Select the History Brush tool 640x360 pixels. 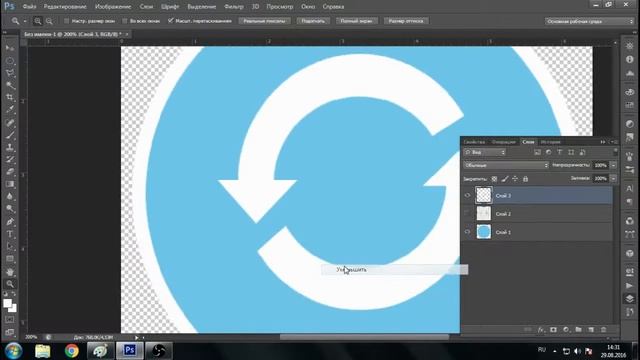pos(10,160)
